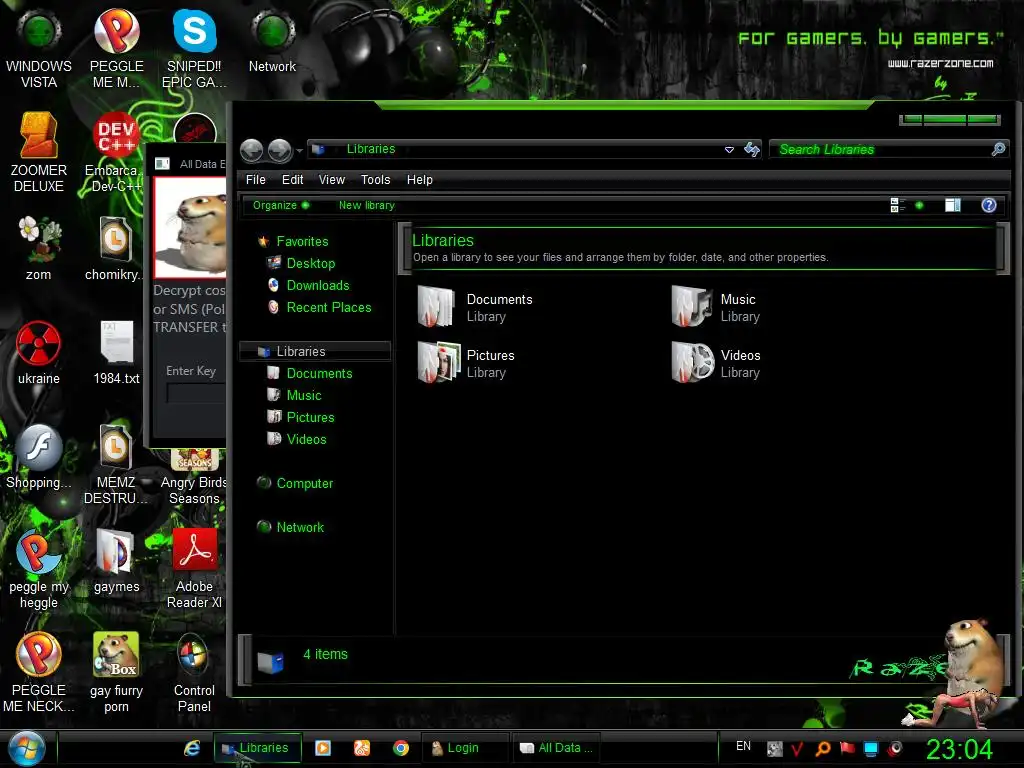This screenshot has width=1024, height=768.
Task: Select Libraries node in navigation pane
Action: 315,351
